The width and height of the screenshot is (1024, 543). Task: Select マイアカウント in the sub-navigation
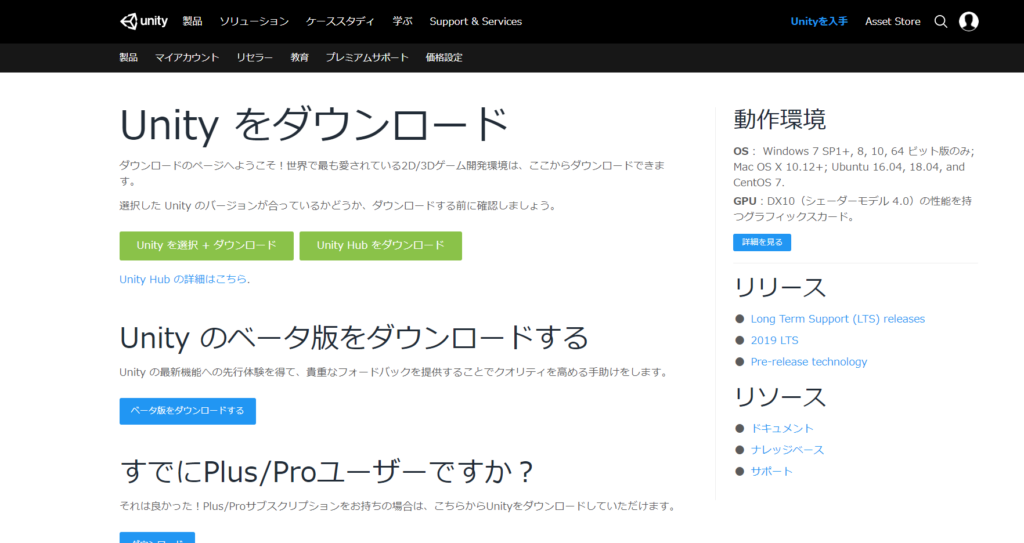coord(187,58)
